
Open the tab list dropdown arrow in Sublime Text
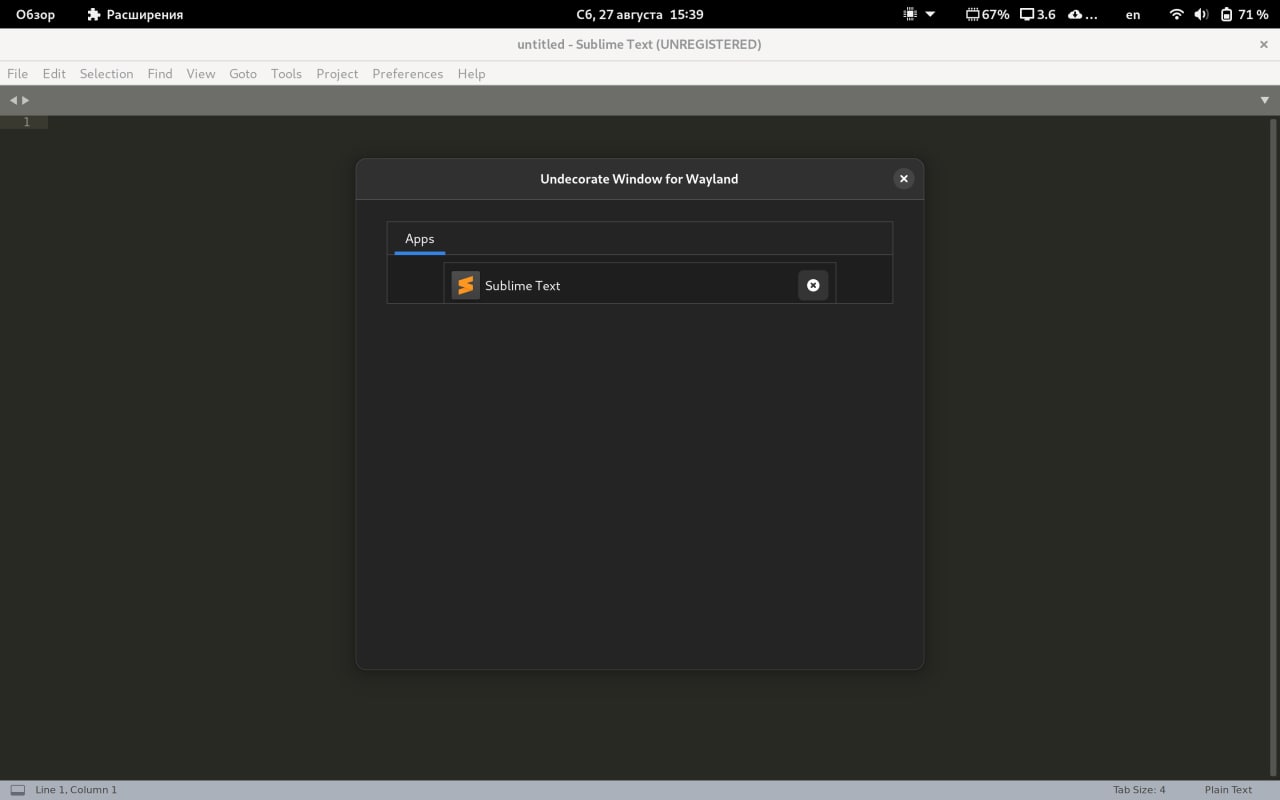pos(1264,100)
